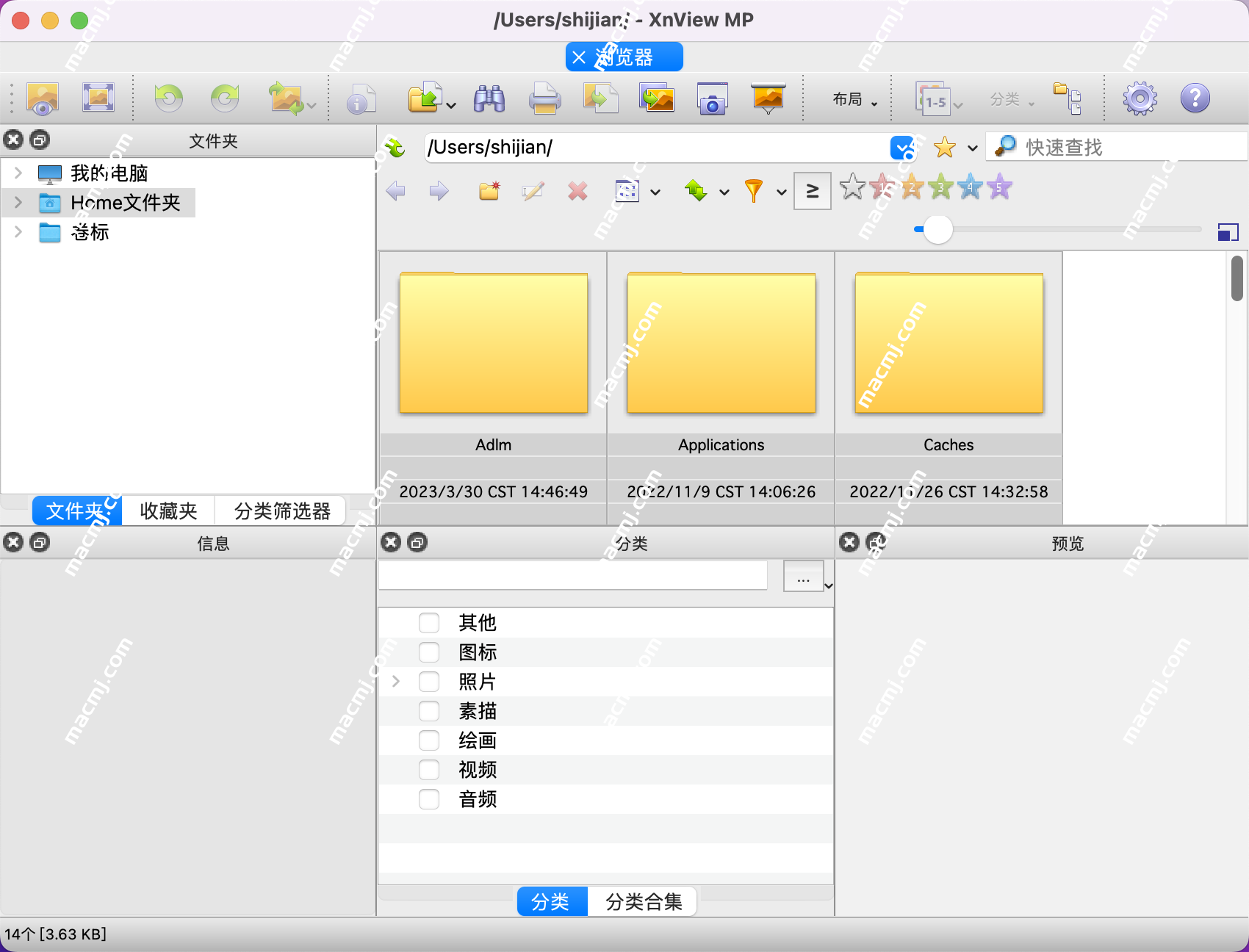This screenshot has height=952, width=1249.
Task: Create a new folder icon
Action: coord(489,191)
